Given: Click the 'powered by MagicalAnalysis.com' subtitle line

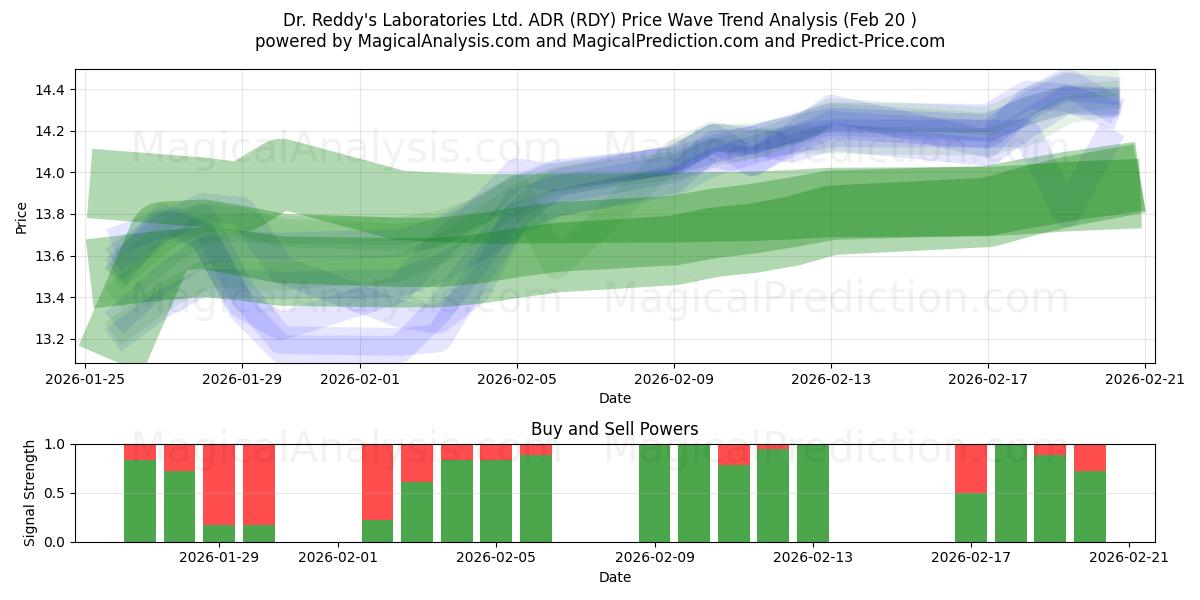Looking at the screenshot, I should pos(600,41).
